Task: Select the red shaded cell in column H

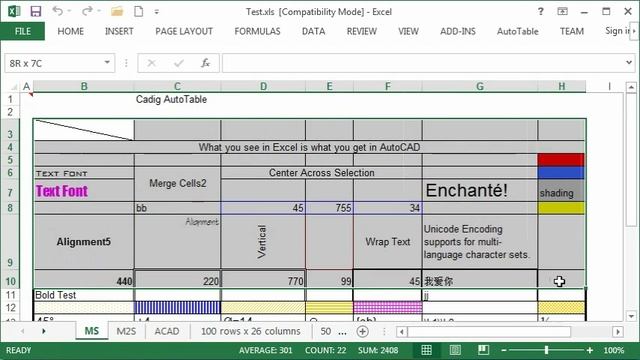Action: [x=561, y=160]
